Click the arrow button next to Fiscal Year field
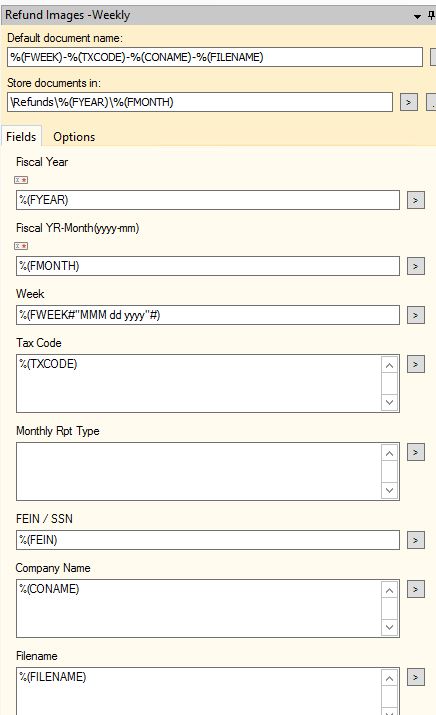 point(415,200)
